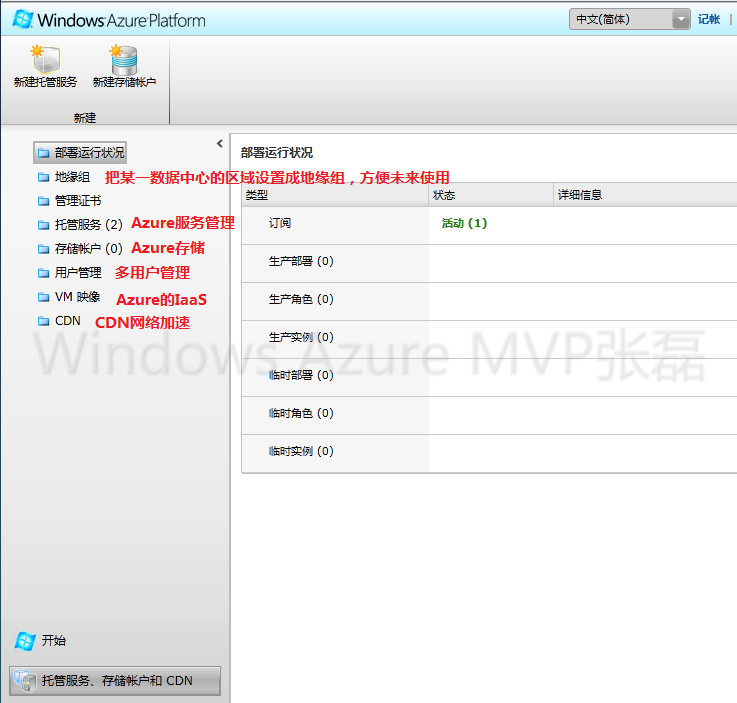Image resolution: width=737 pixels, height=703 pixels.
Task: Click the VM 映像 folder icon
Action: tap(43, 297)
